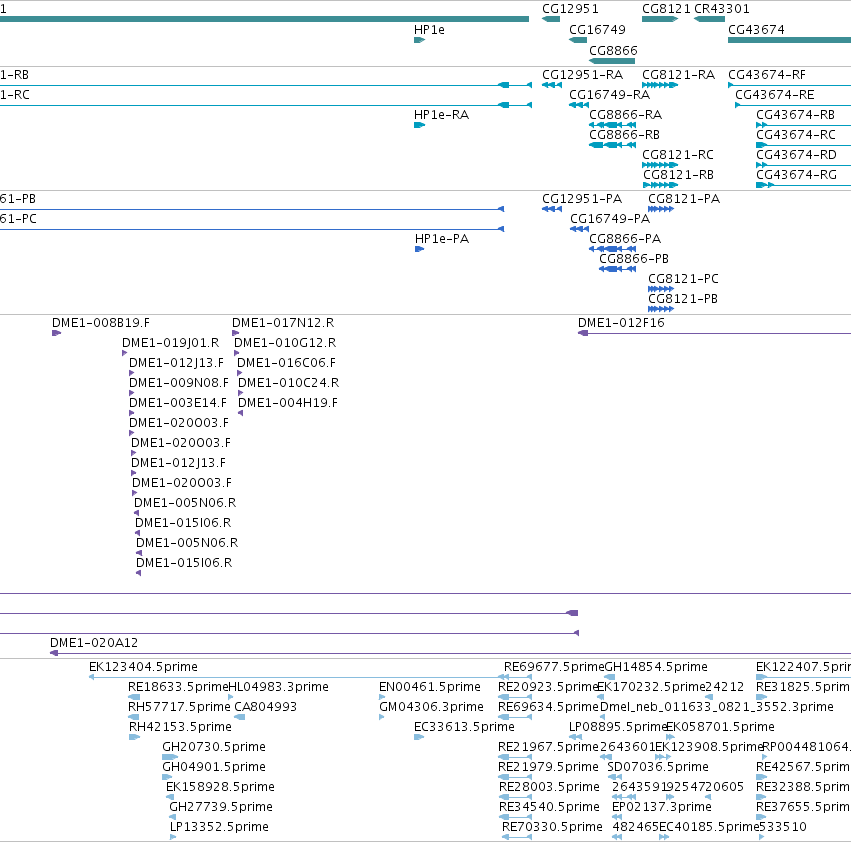Select transcript CG43674-RC label
The height and width of the screenshot is (842, 851).
pos(796,135)
